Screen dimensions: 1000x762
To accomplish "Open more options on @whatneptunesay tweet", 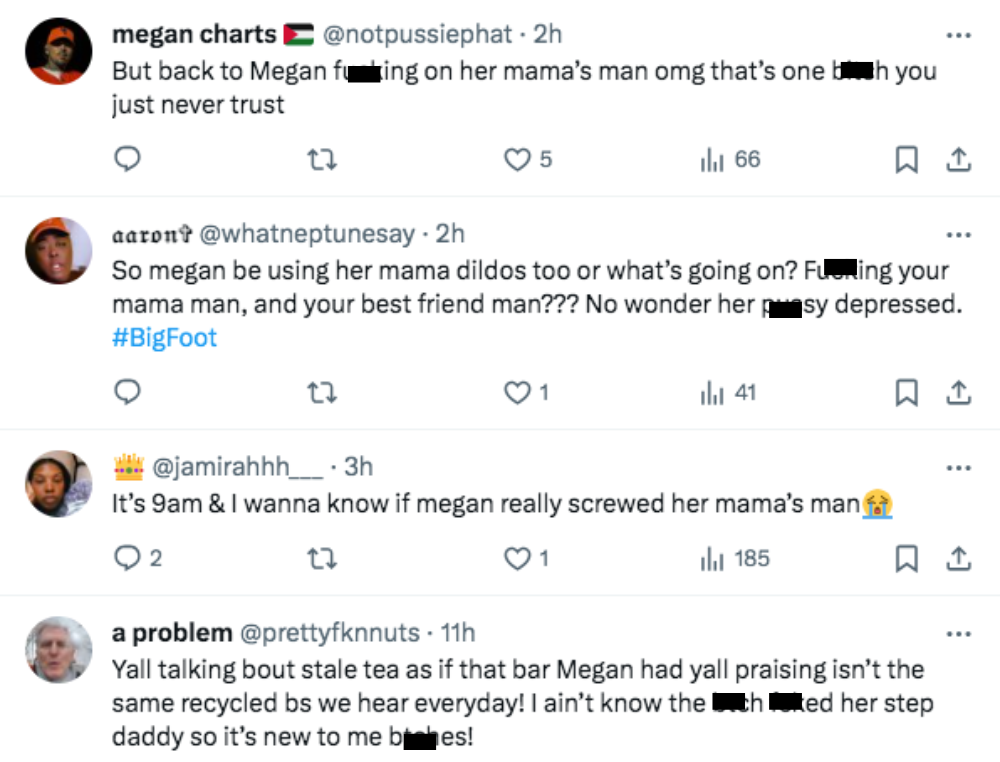I will click(x=958, y=235).
